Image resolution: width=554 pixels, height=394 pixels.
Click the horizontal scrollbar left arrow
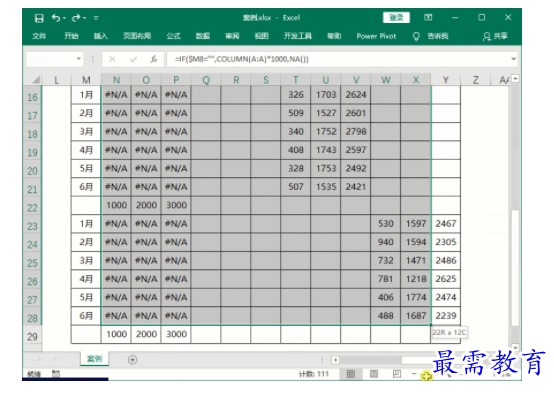click(x=335, y=360)
